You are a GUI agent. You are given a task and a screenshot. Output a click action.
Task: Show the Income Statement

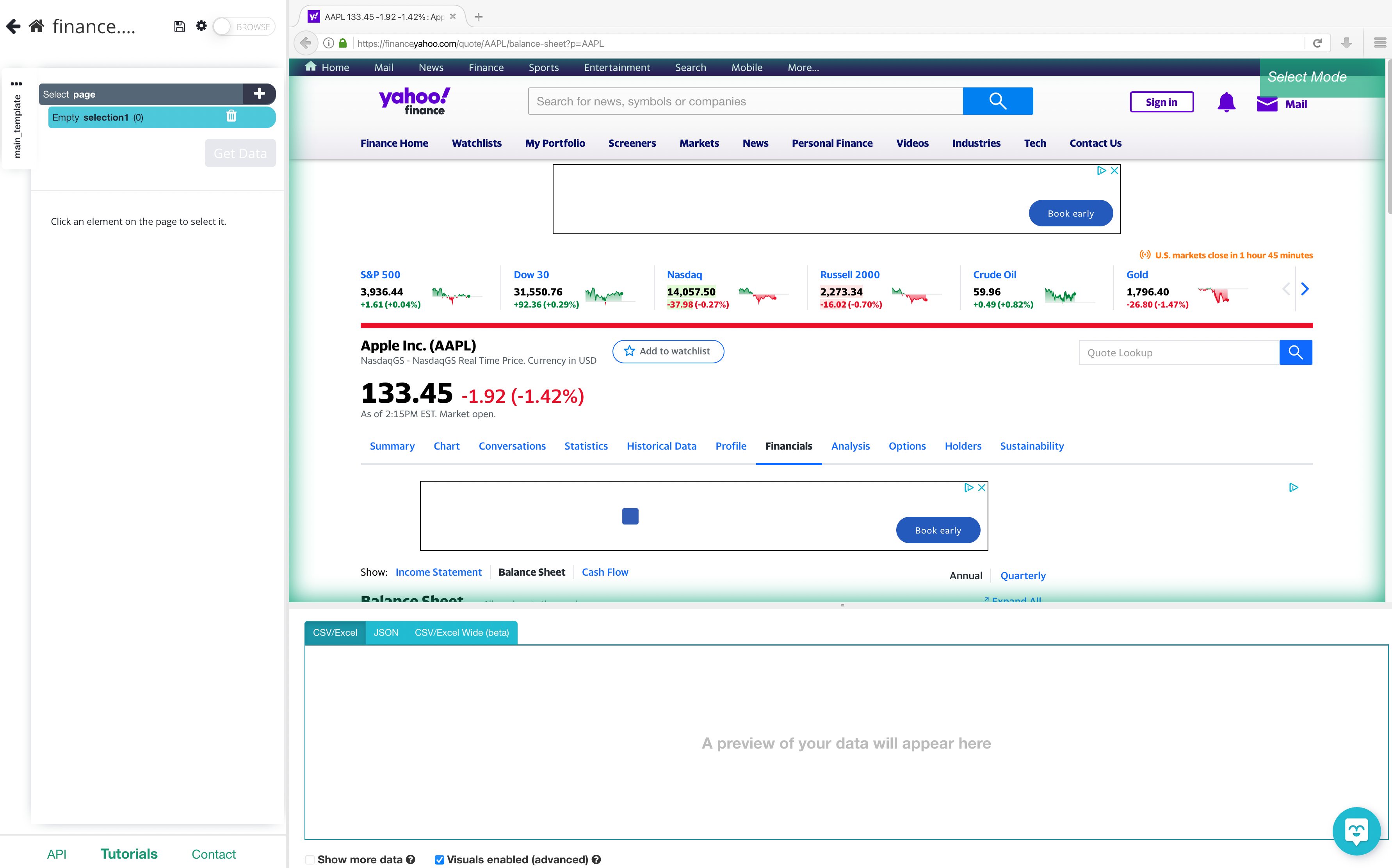438,572
